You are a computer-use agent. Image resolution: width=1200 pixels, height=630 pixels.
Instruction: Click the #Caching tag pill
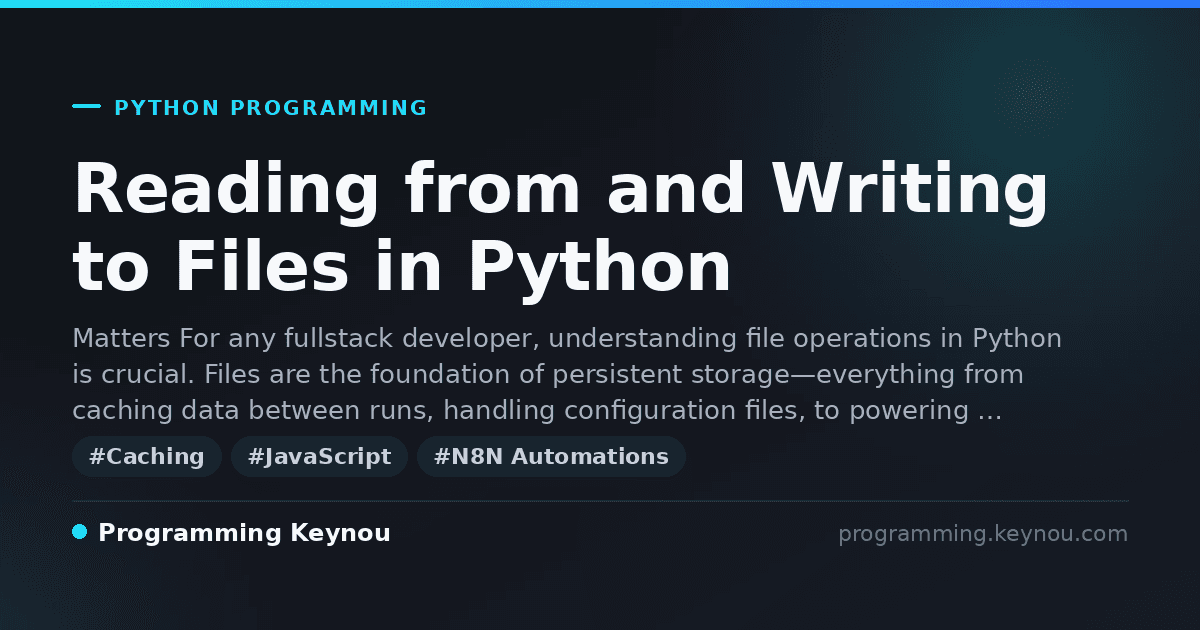(x=147, y=457)
